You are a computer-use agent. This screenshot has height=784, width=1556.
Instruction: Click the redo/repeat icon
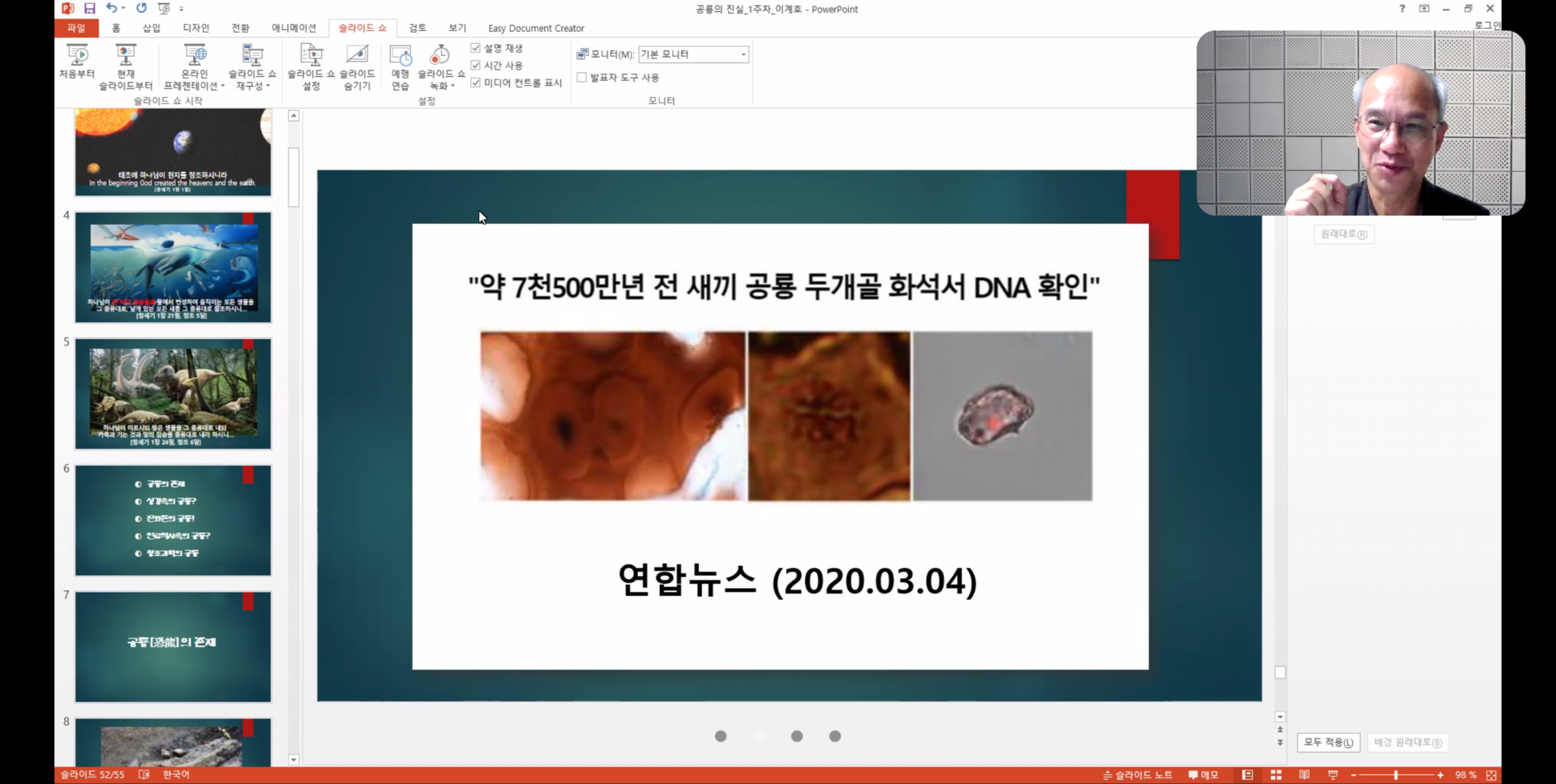[x=141, y=8]
